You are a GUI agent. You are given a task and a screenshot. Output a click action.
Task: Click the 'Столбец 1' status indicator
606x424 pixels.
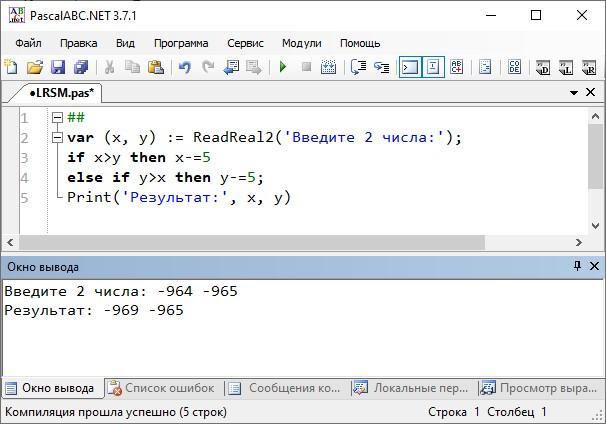tap(517, 412)
